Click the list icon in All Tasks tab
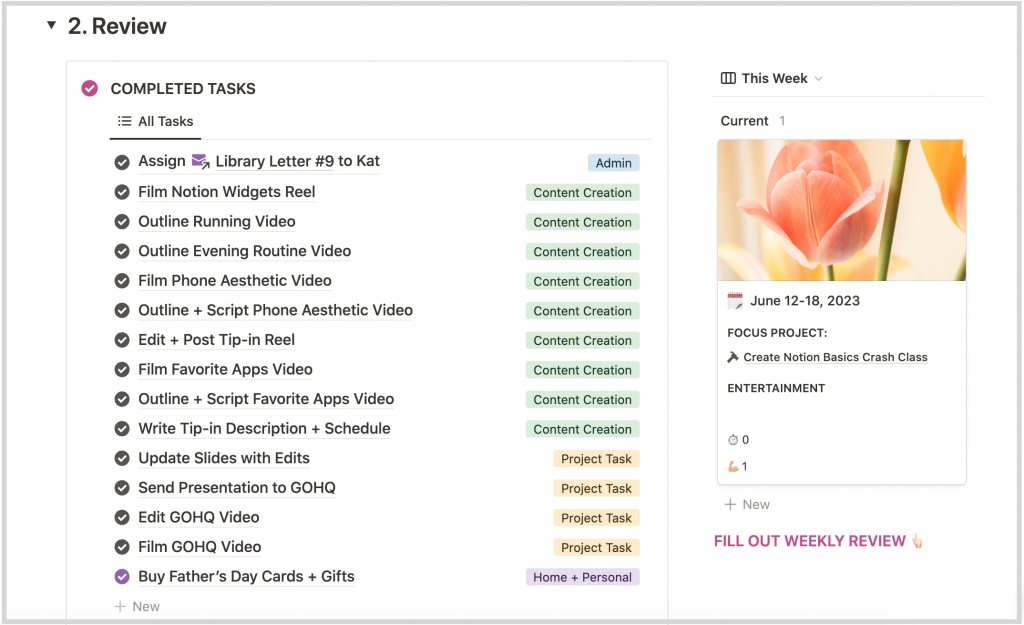1024x625 pixels. pyautogui.click(x=124, y=121)
